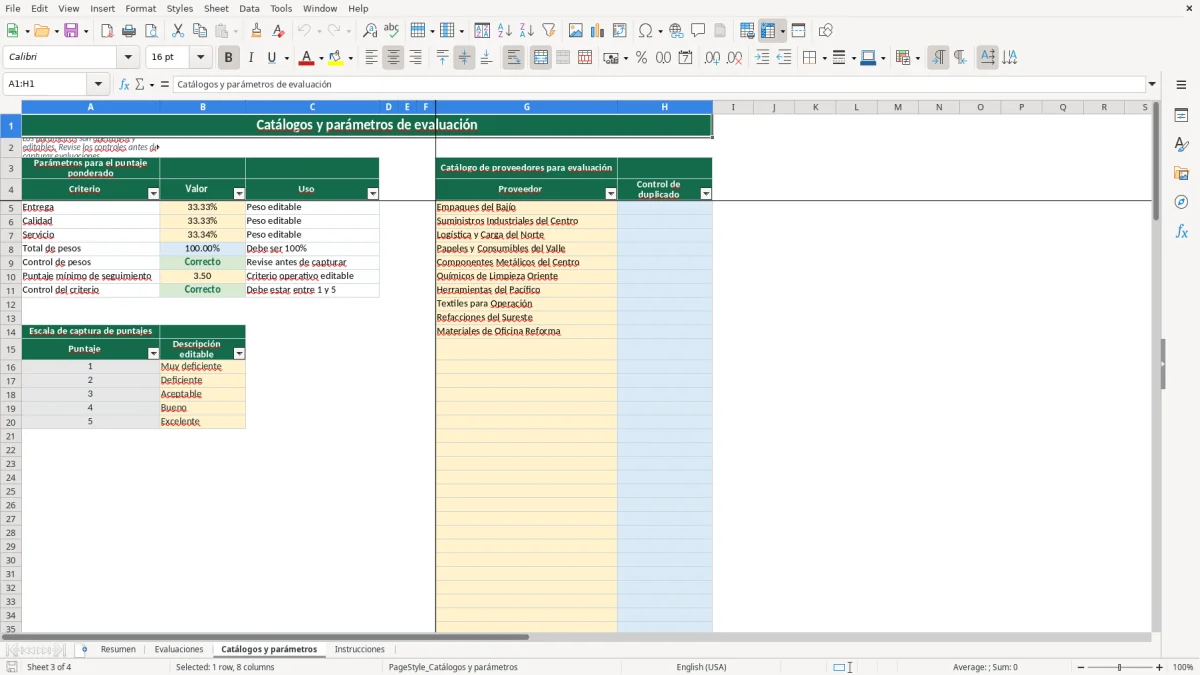Screen dimensions: 1200x675
Task: Open the Control de duplicado filter dropdown
Action: (706, 193)
